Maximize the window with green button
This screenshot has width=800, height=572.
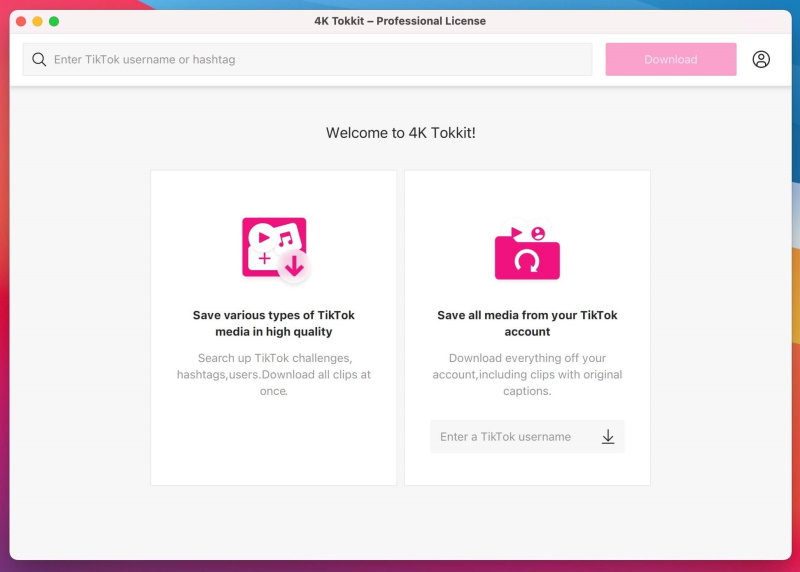54,21
